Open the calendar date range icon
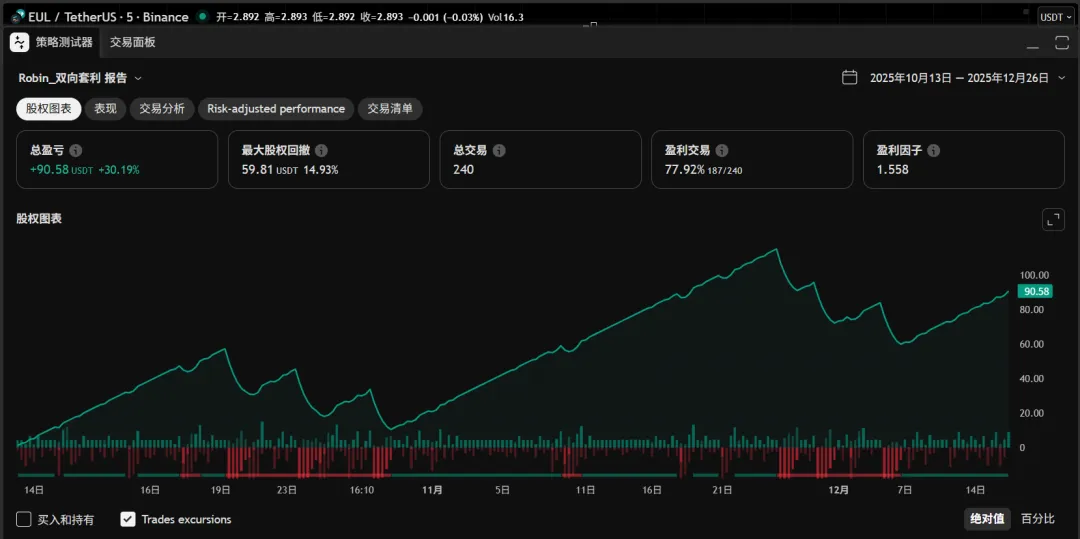 (x=849, y=78)
